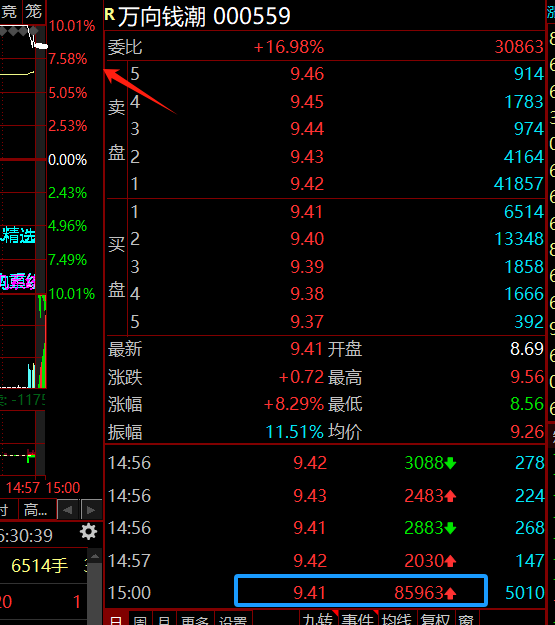Click the 涨跌 change value +0.72

point(301,377)
